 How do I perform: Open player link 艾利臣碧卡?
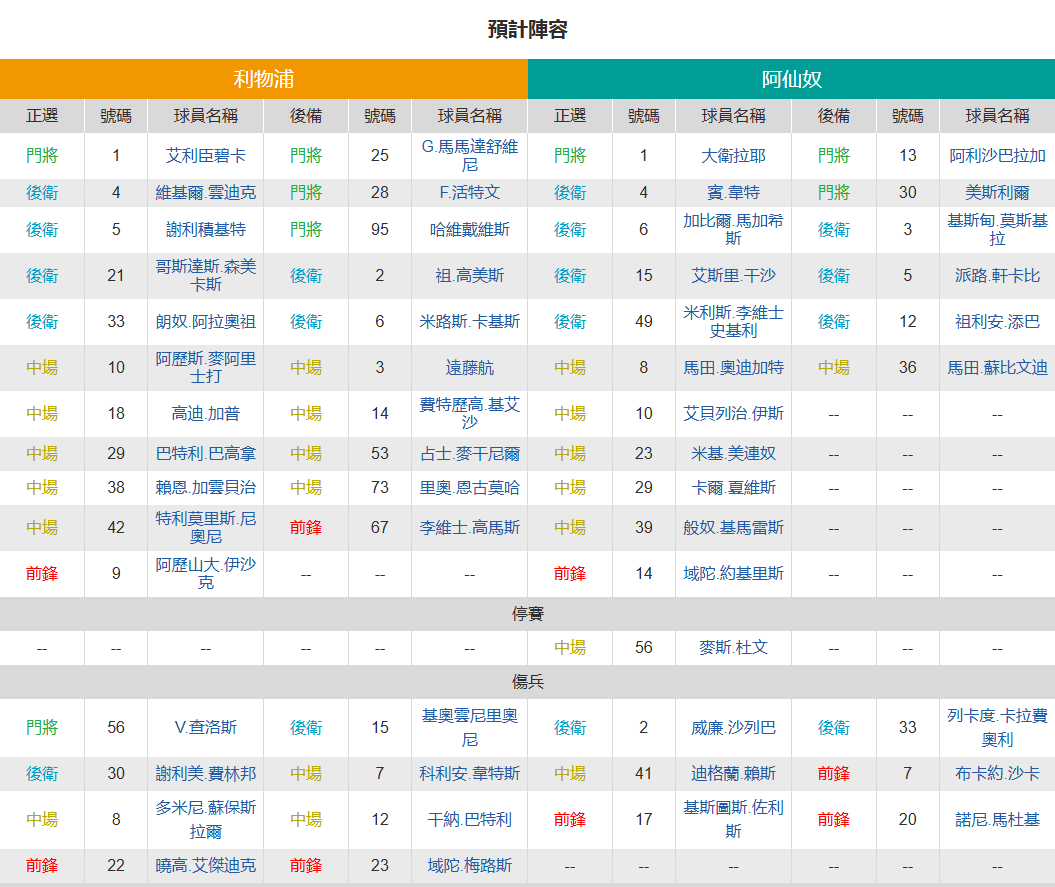pos(205,155)
